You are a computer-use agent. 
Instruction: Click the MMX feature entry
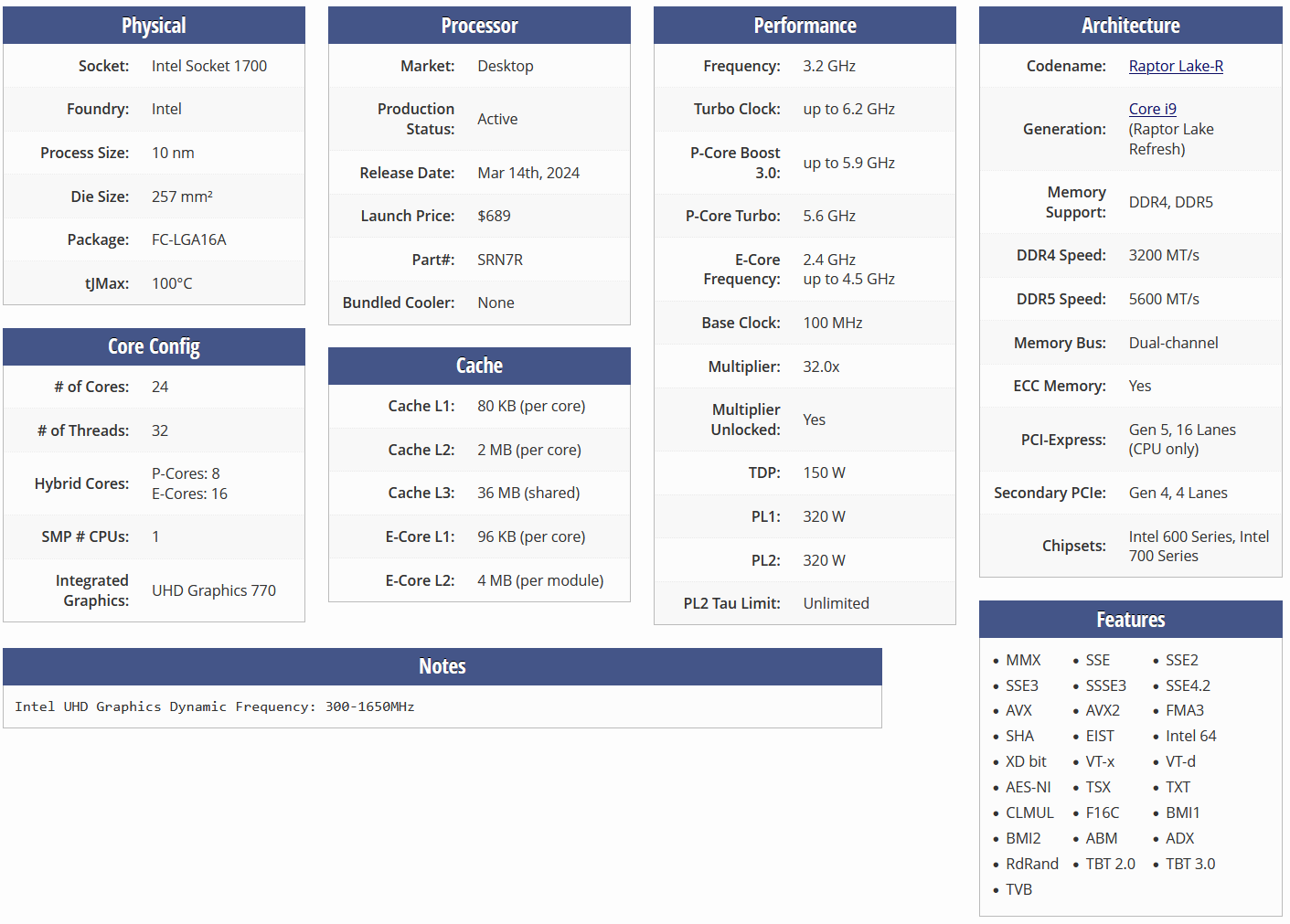(1023, 660)
